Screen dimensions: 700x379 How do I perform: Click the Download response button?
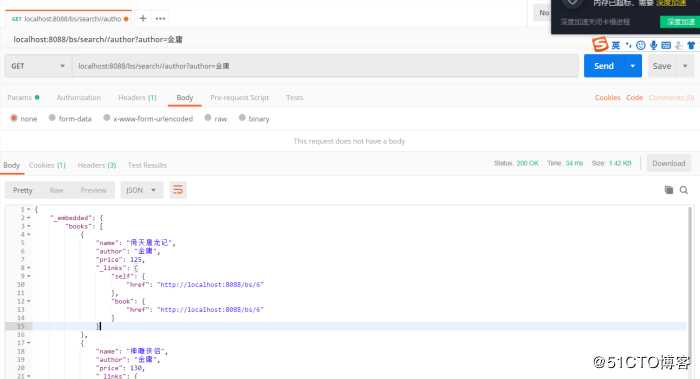click(669, 163)
